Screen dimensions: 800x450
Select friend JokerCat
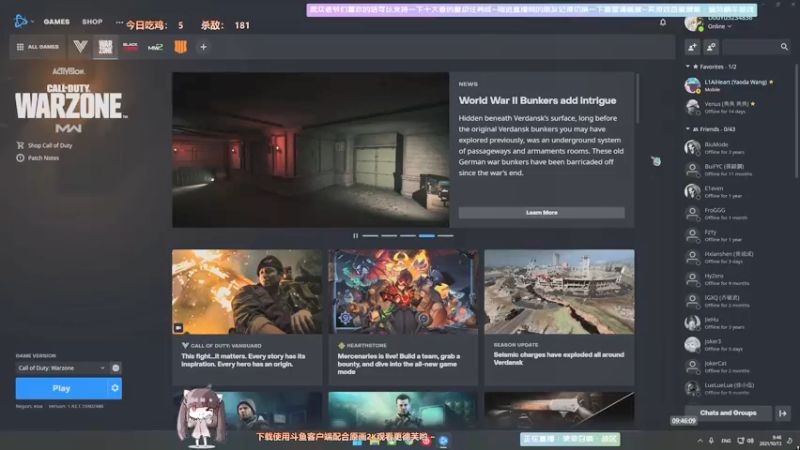click(736, 367)
